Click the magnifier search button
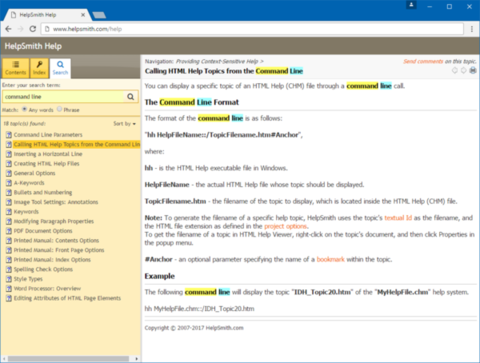Screen dimensions: 480x363 [130, 97]
